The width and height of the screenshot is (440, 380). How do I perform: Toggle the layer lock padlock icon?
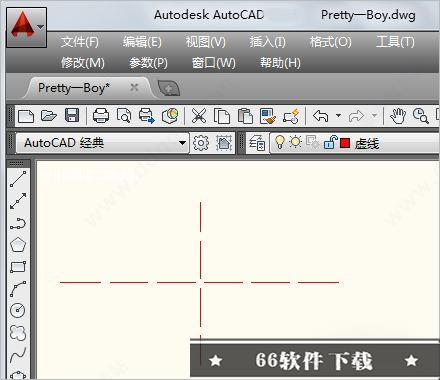click(330, 143)
